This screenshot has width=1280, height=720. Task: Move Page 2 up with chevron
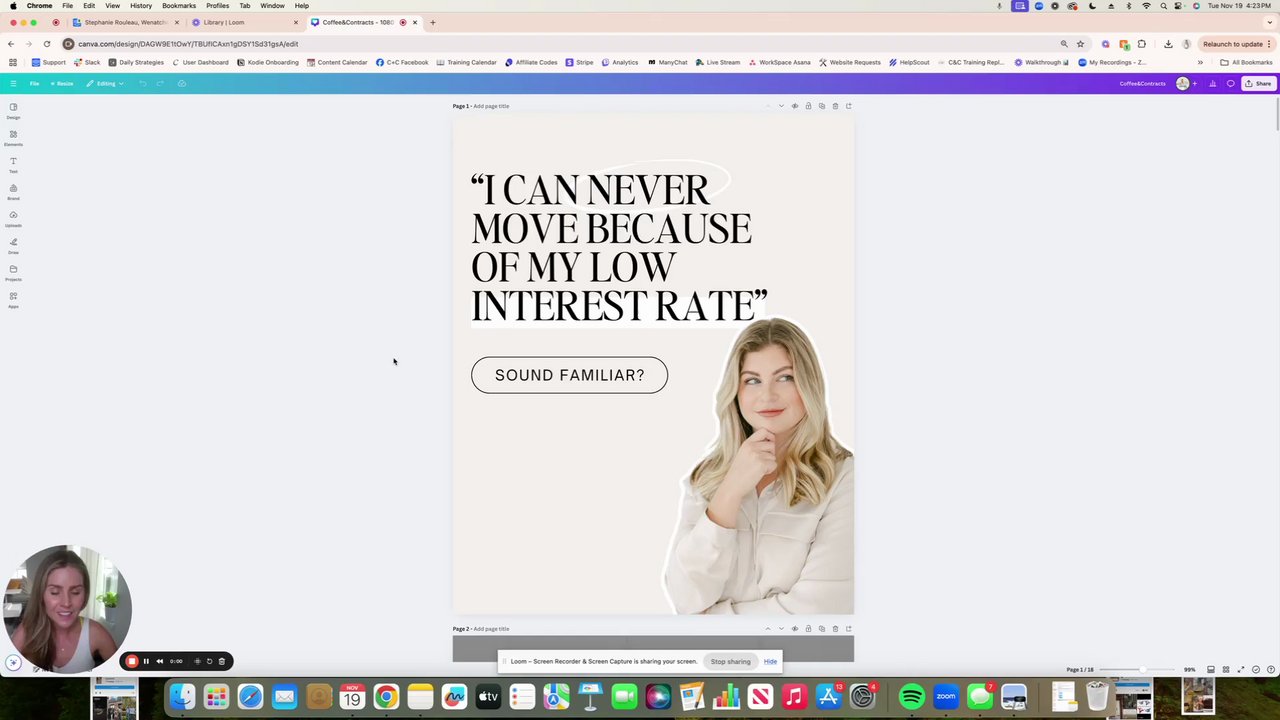768,629
